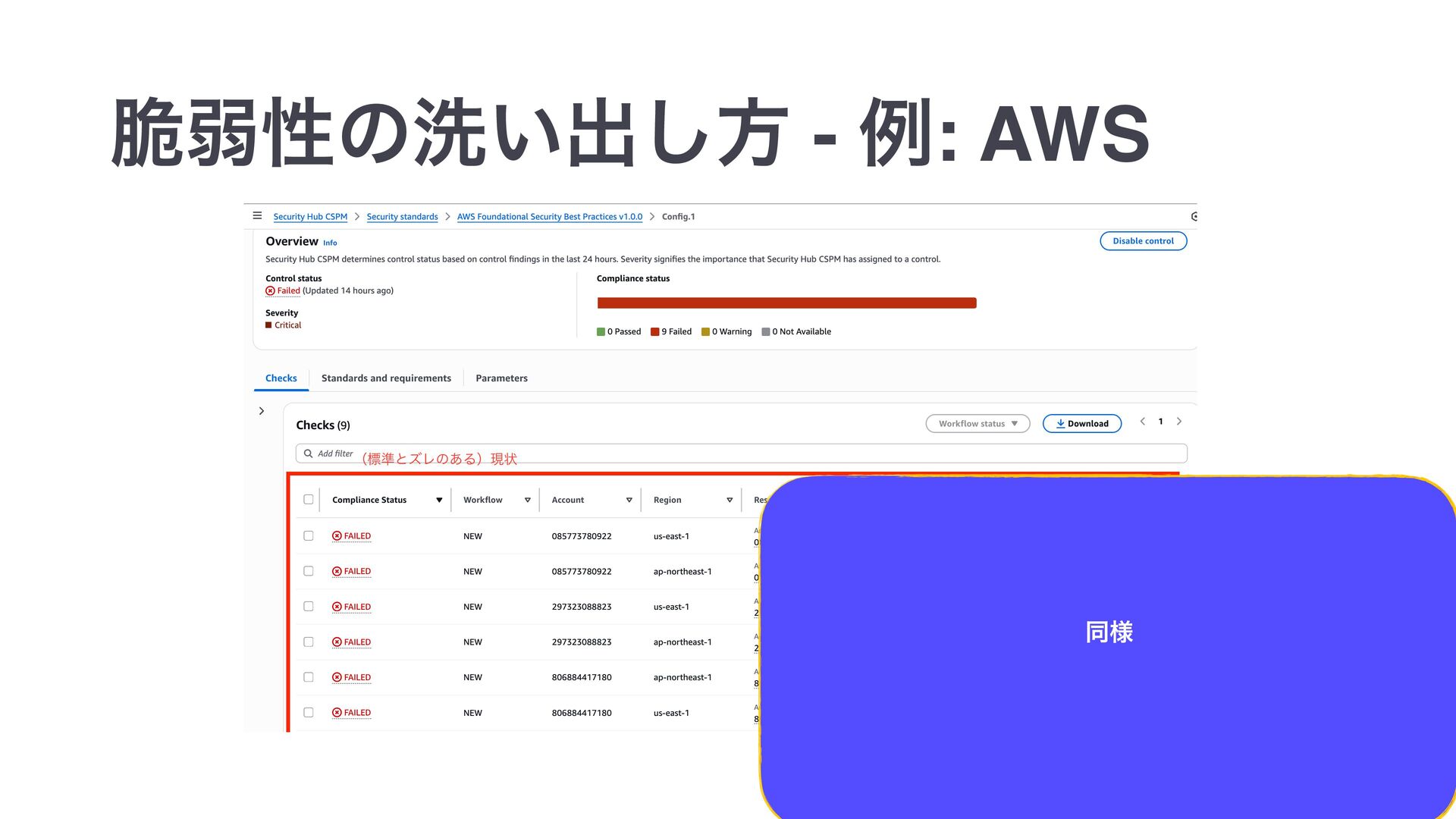Click the Disable control button

point(1143,241)
